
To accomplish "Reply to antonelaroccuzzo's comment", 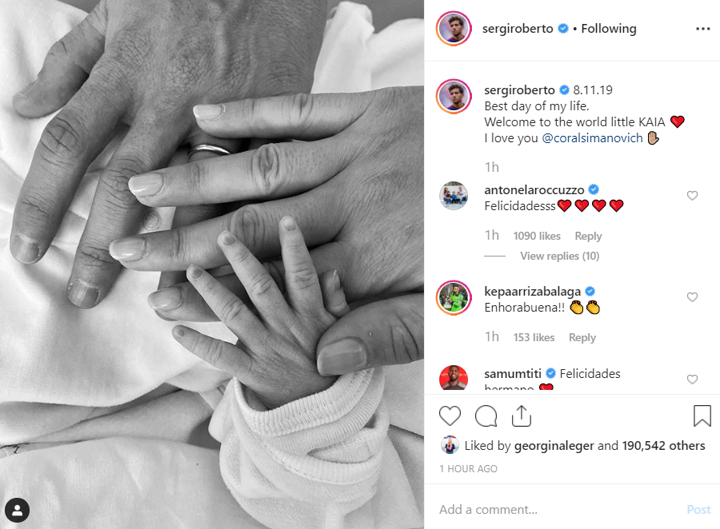I will pyautogui.click(x=588, y=236).
